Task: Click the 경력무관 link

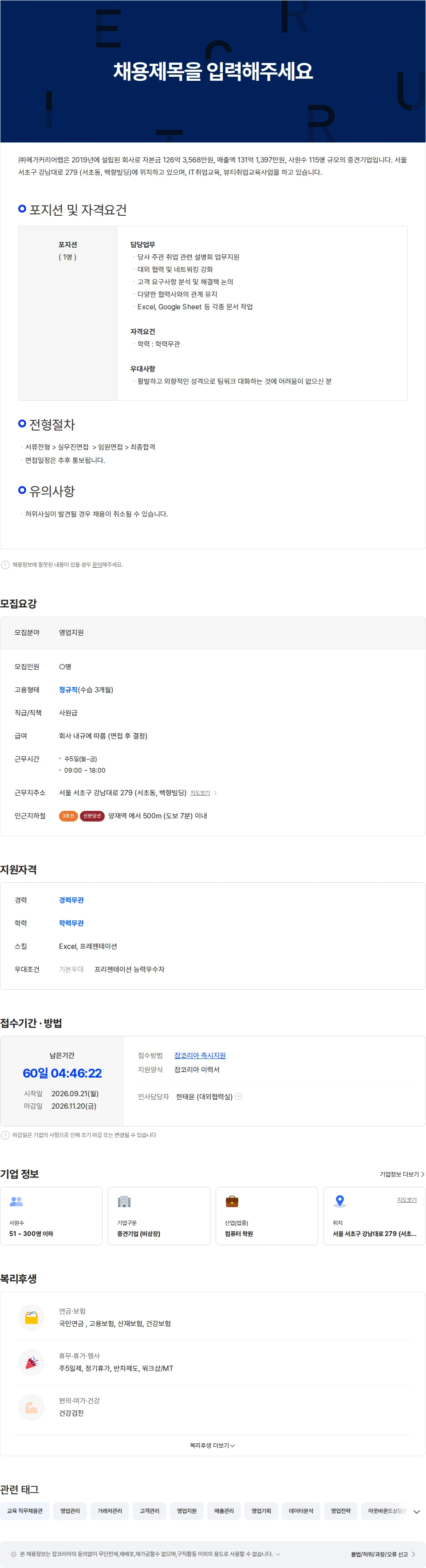Action: tap(71, 900)
